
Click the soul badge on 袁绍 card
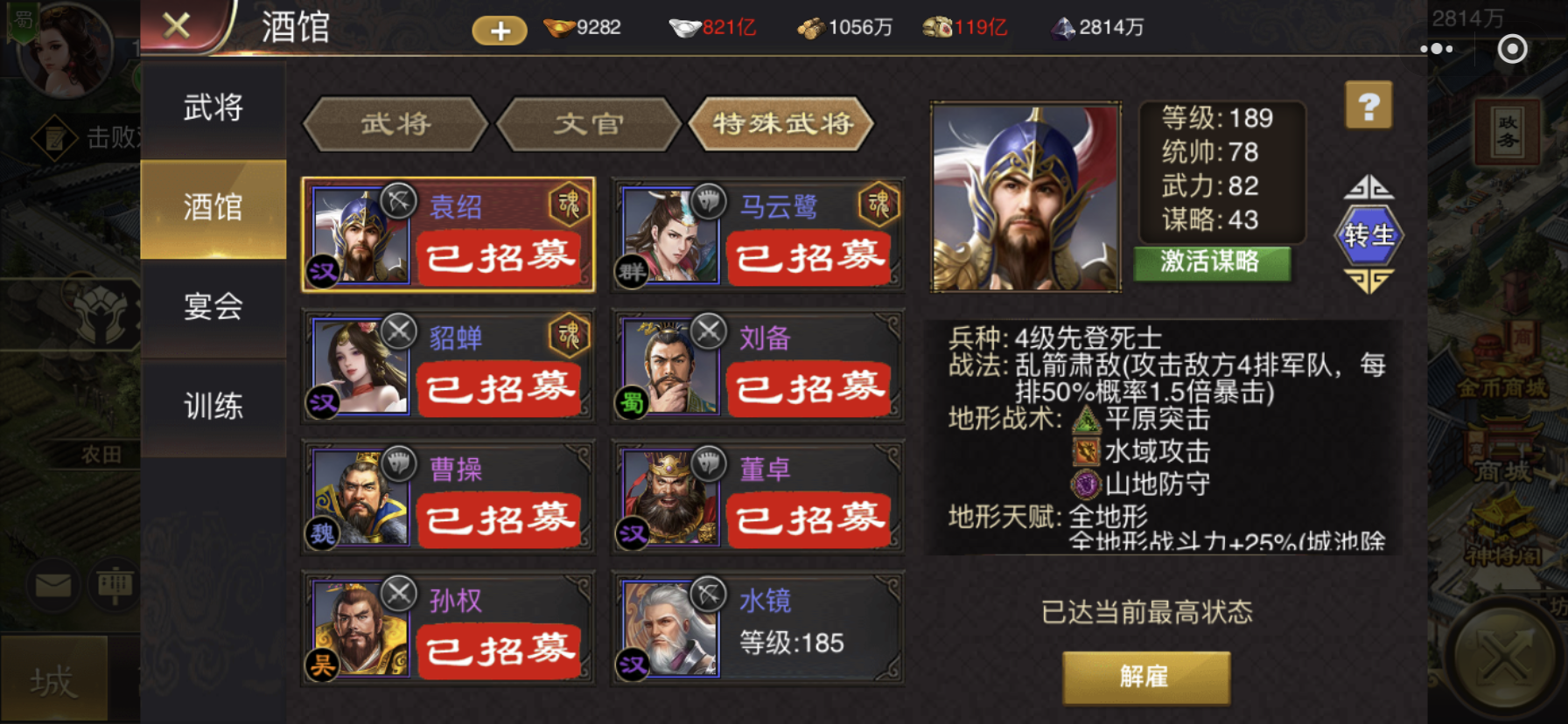point(569,205)
